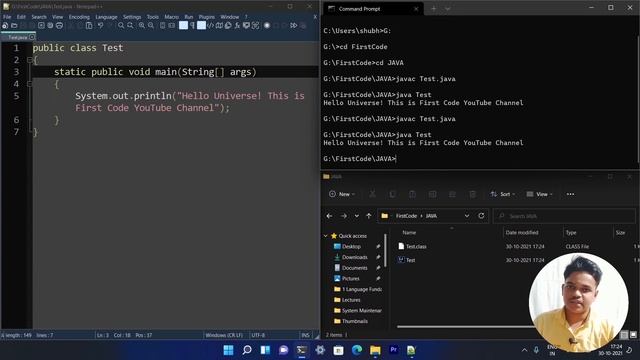Open address bar history dropdown
Image resolution: width=640 pixels, height=360 pixels.
[x=467, y=216]
